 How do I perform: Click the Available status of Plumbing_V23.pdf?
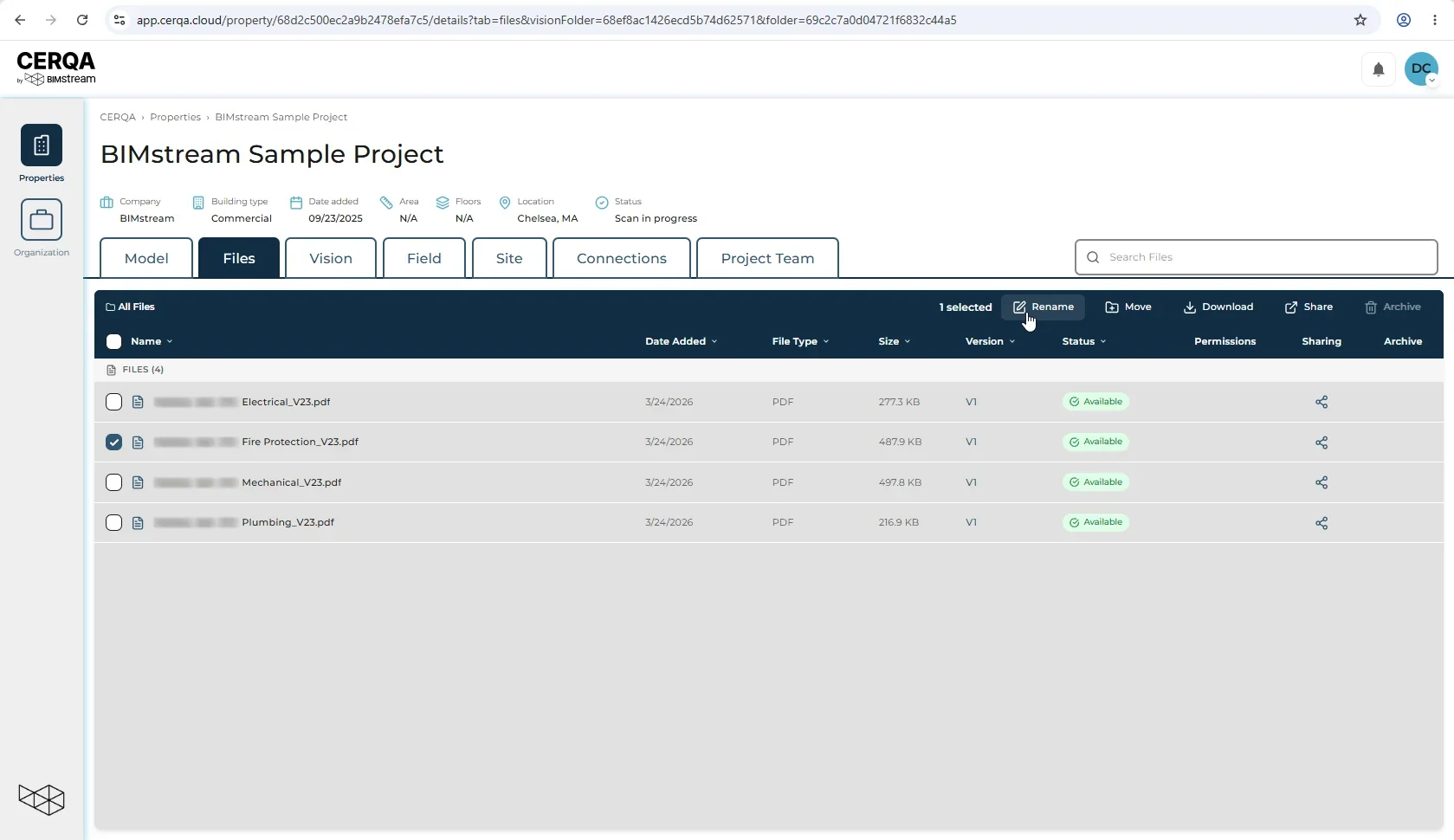tap(1095, 522)
